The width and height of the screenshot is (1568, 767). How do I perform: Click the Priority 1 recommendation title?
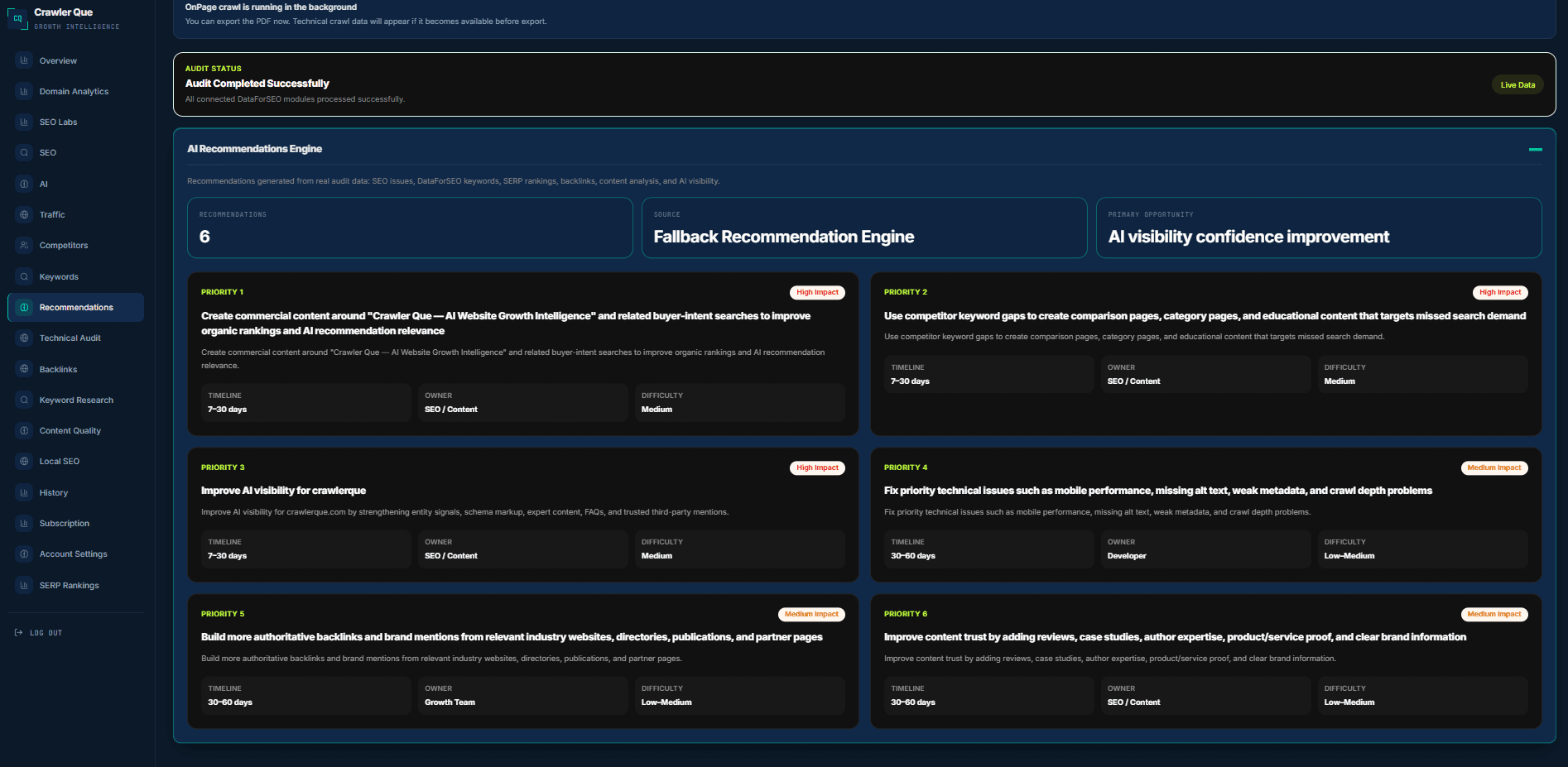(506, 324)
